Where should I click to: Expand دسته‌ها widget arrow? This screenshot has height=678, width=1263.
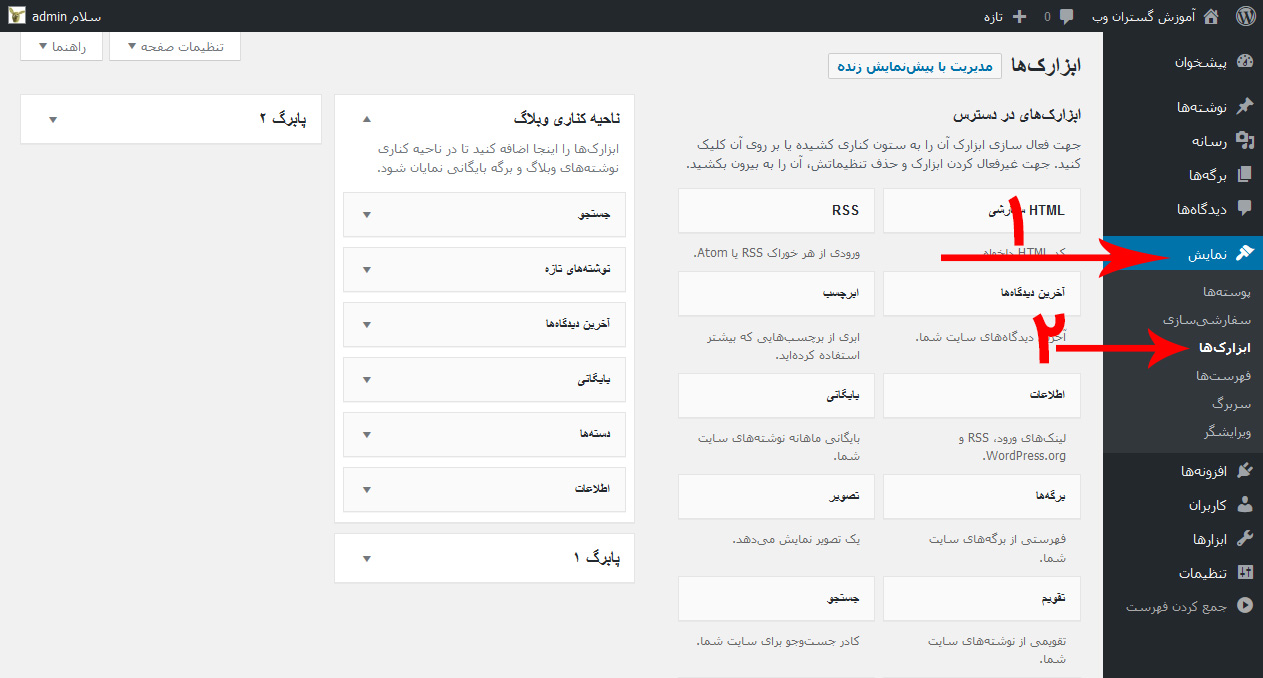(x=366, y=435)
